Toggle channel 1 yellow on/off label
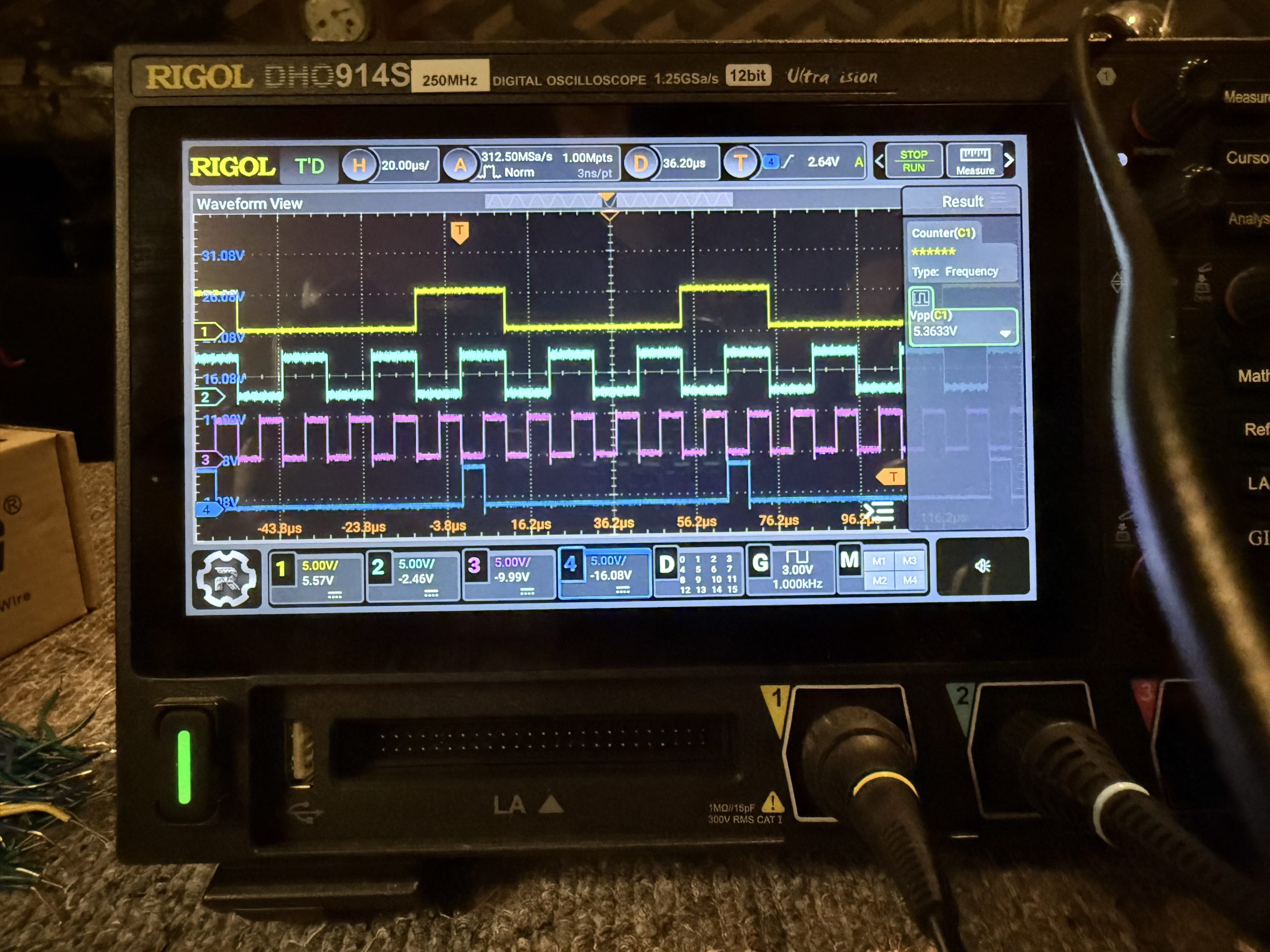1270x952 pixels. click(x=281, y=569)
